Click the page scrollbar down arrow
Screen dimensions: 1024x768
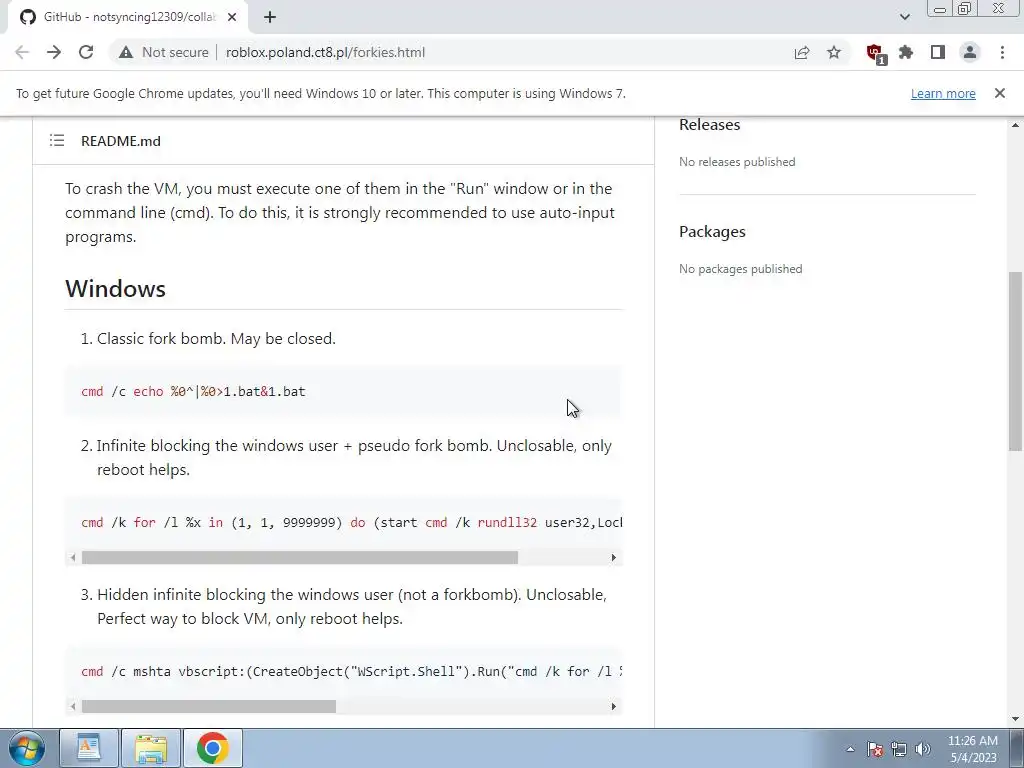click(1015, 719)
